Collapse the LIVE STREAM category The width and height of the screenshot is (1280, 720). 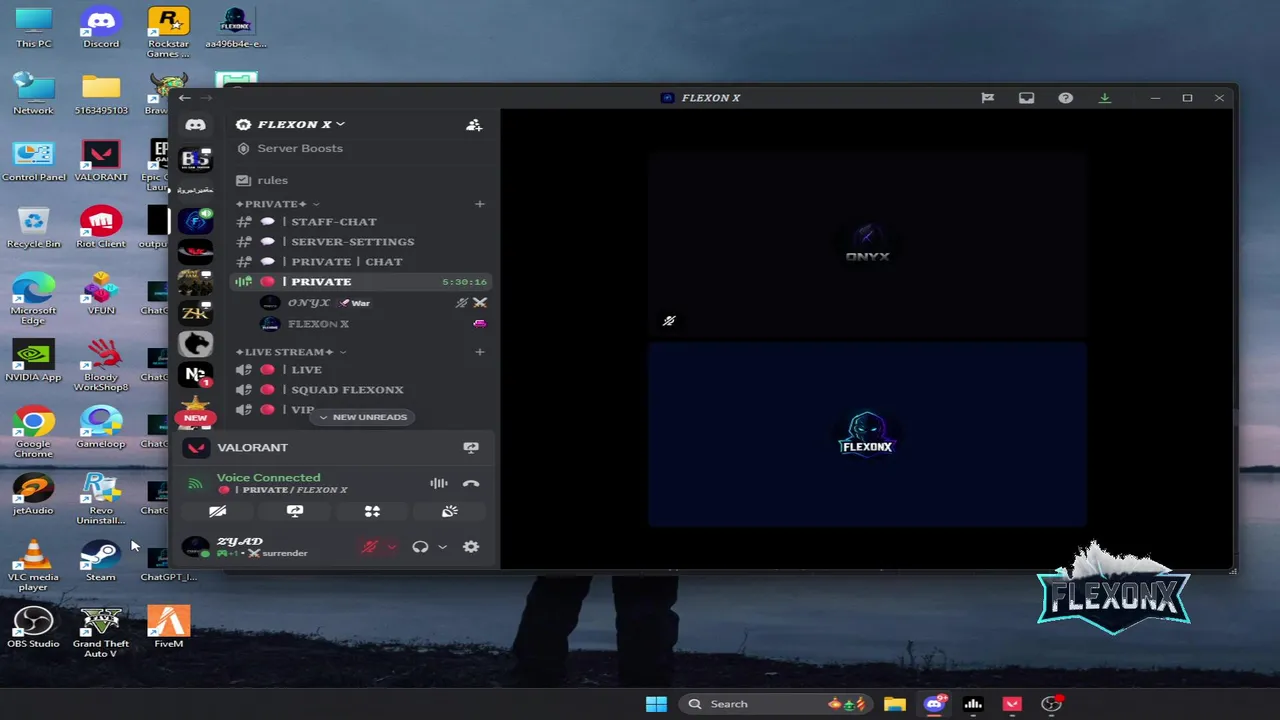pyautogui.click(x=290, y=352)
